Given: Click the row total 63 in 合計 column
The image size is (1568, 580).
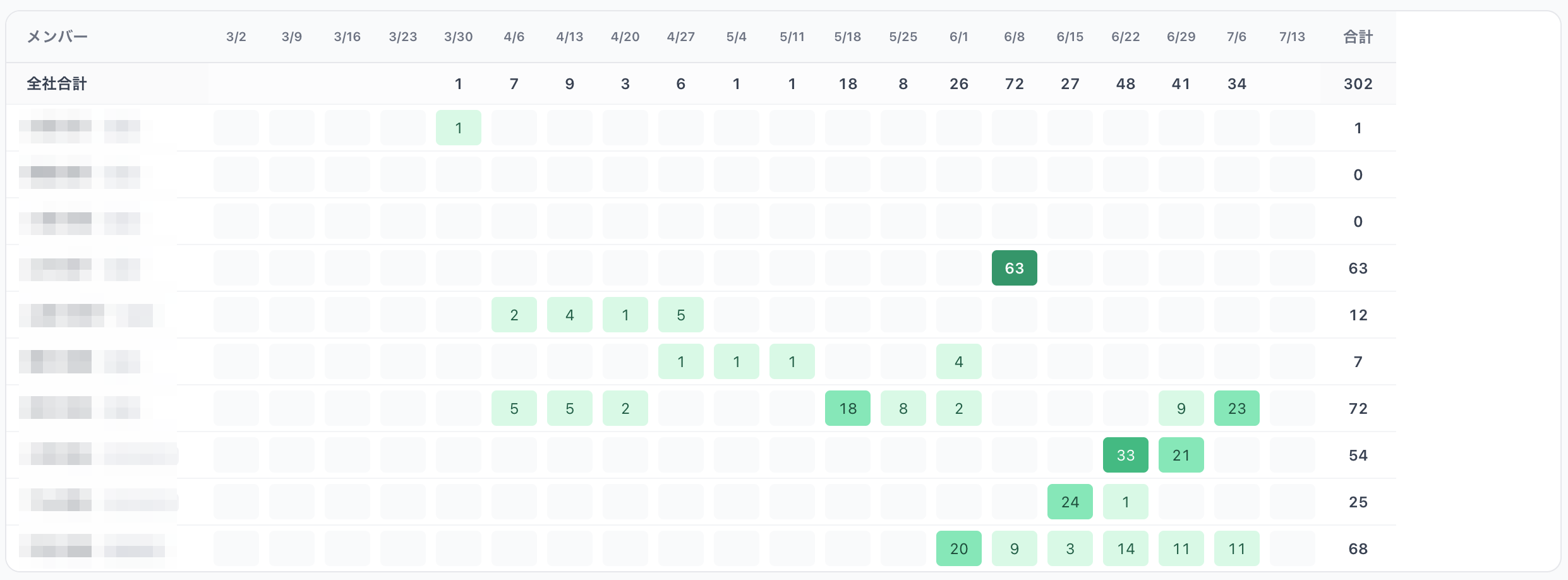Looking at the screenshot, I should pos(1358,269).
